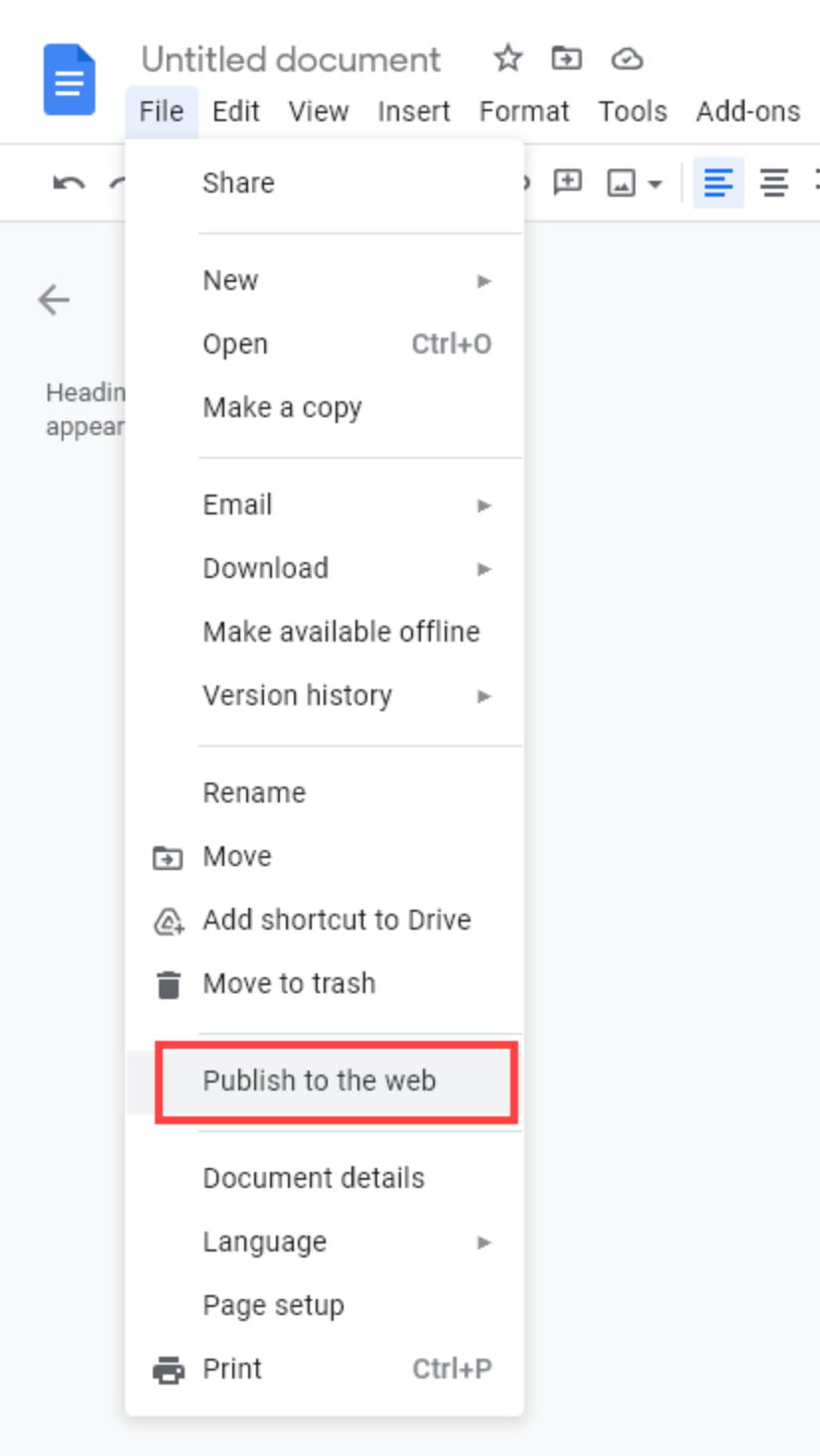Viewport: 820px width, 1456px height.
Task: Add a comment with the comment icon
Action: [567, 182]
